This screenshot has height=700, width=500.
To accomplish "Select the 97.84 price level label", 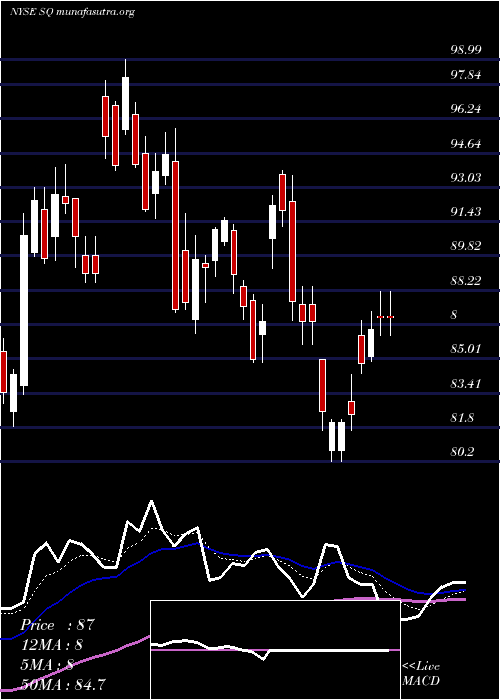I will tap(466, 75).
